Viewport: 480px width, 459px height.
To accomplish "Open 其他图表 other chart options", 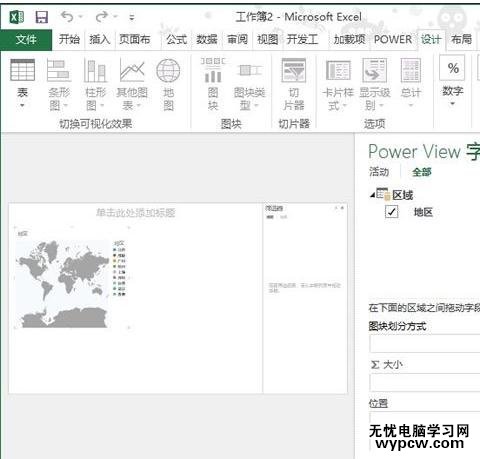I will 132,84.
